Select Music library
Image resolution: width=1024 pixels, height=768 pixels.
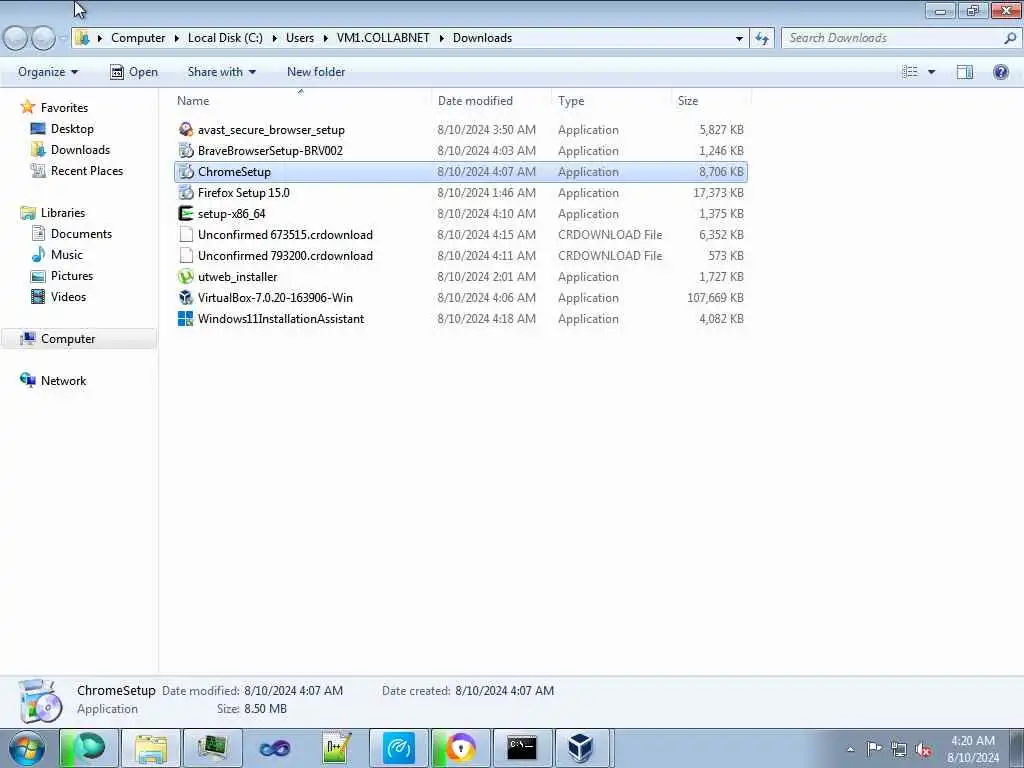coord(67,255)
